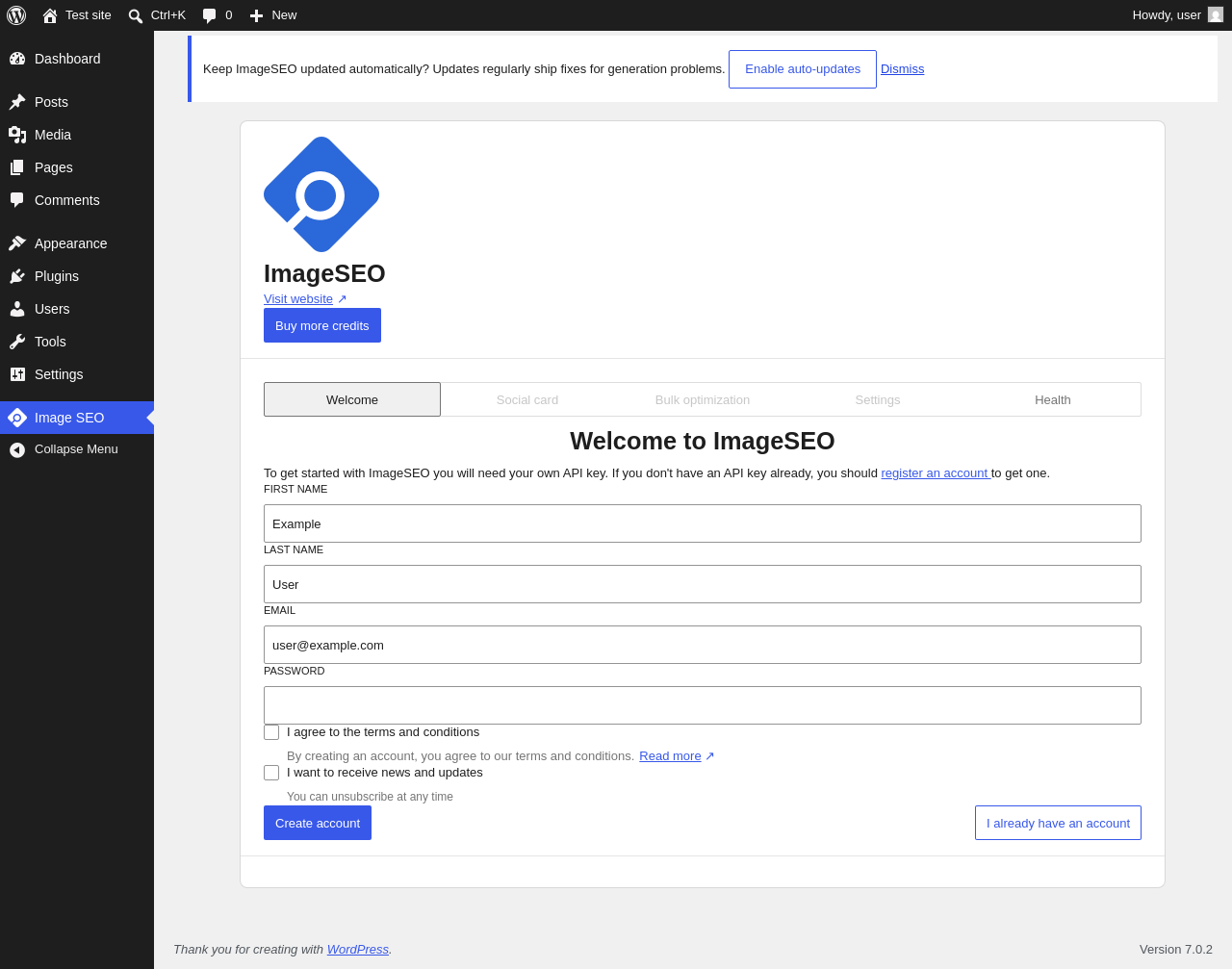
Task: Click the "You can unsubscribe at any time" text
Action: pyautogui.click(x=370, y=797)
